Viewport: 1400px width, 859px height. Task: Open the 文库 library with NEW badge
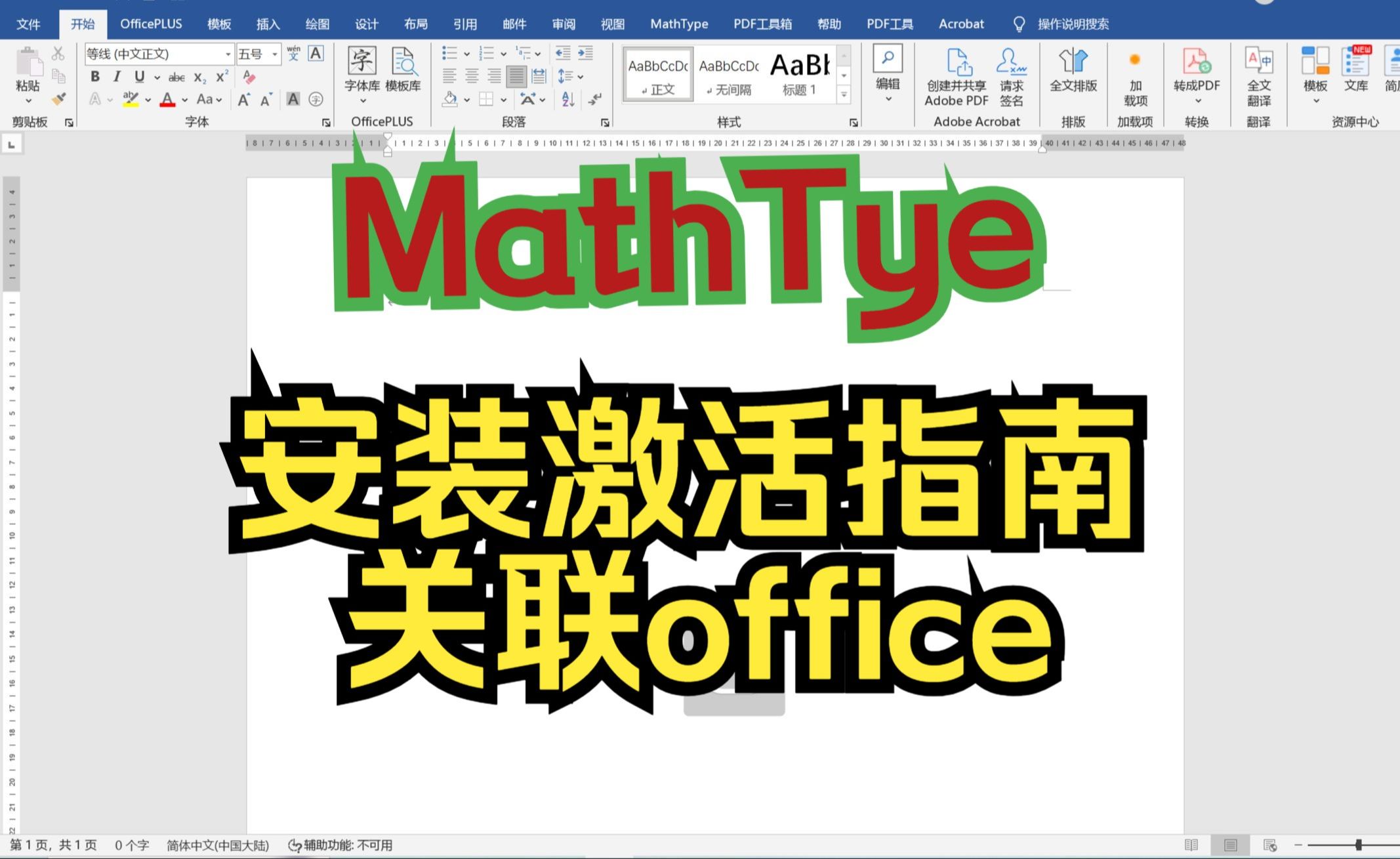coord(1356,70)
